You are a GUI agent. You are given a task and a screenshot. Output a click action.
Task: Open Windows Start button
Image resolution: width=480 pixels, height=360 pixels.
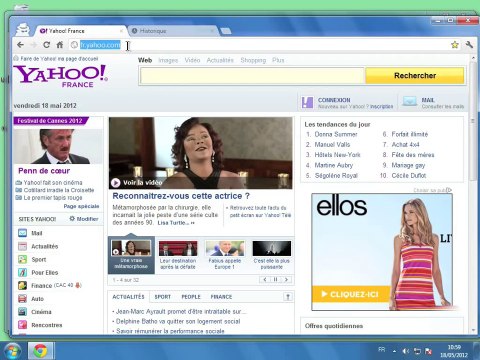(x=12, y=351)
